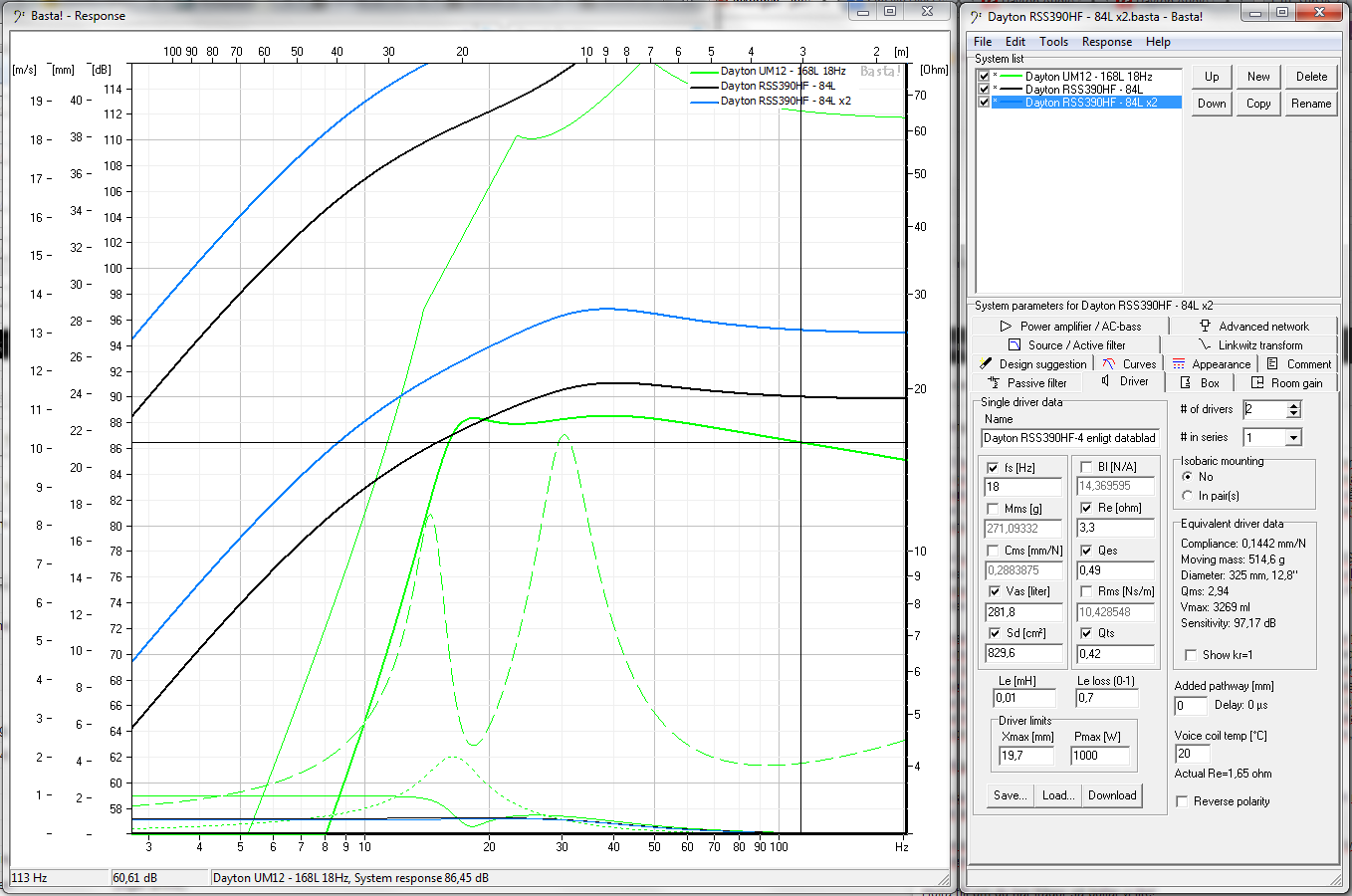Click the Download button

1112,795
